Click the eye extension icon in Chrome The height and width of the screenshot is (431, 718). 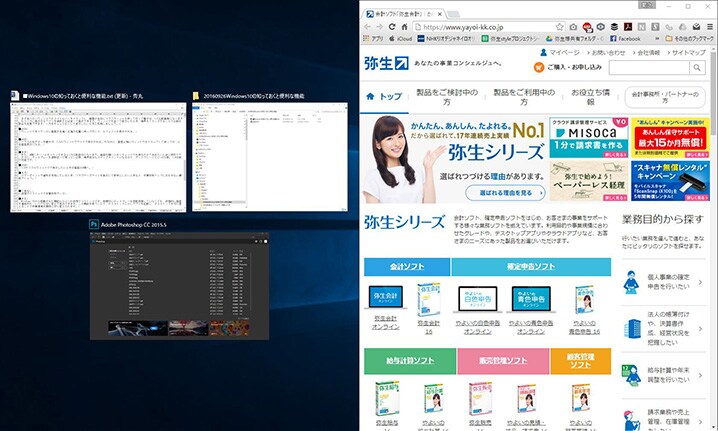point(601,27)
